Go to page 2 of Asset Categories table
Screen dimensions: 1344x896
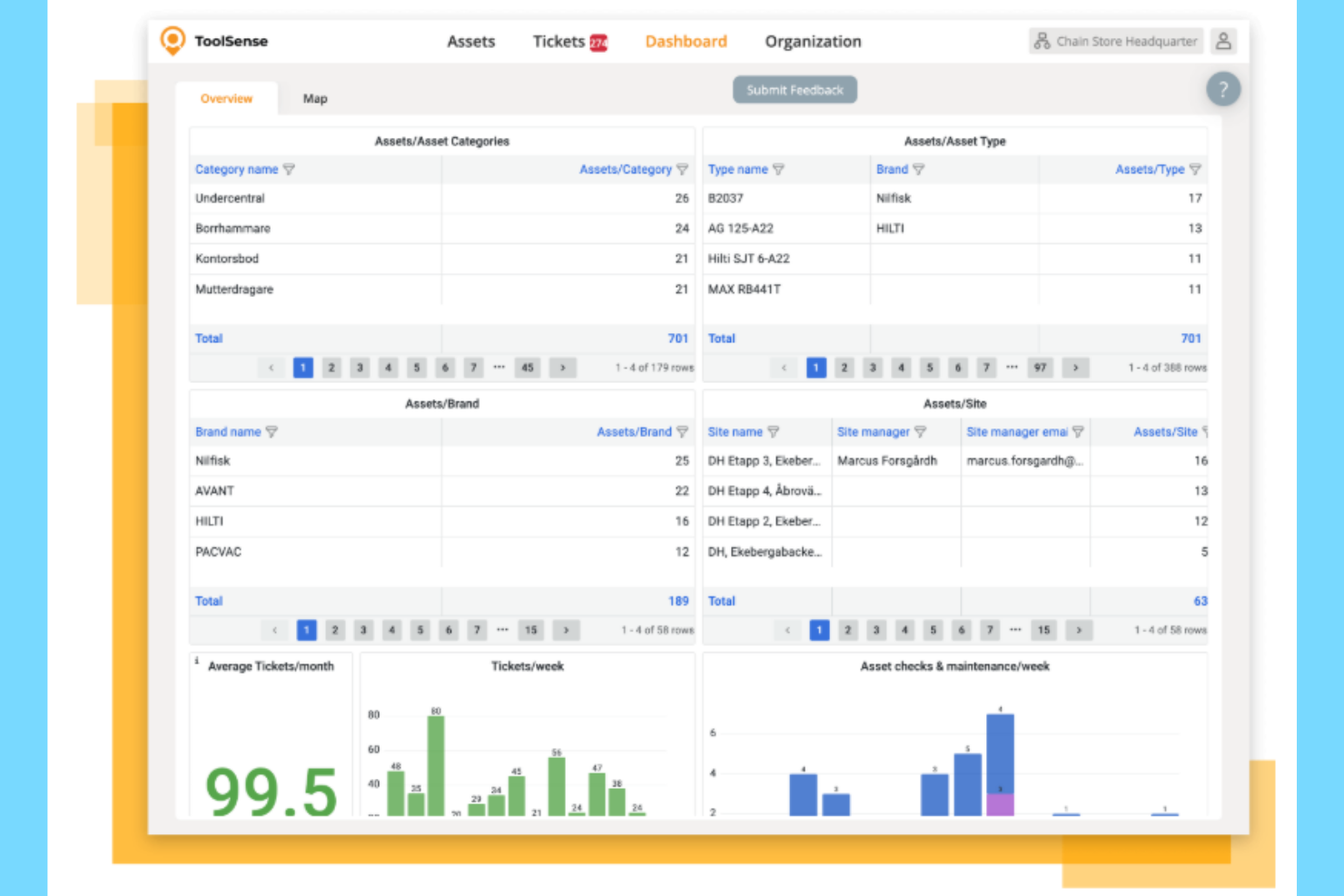[x=331, y=367]
